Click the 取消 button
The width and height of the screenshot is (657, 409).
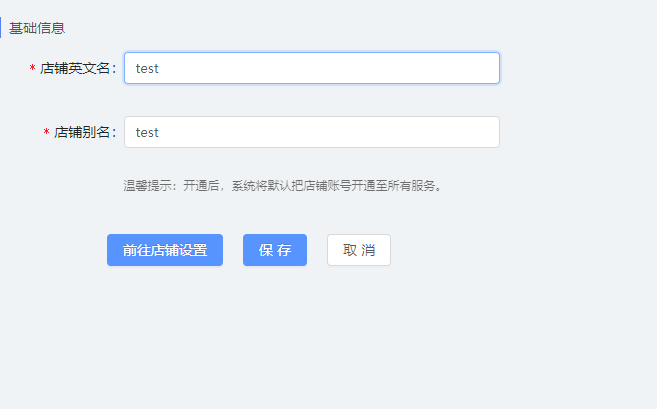(359, 250)
